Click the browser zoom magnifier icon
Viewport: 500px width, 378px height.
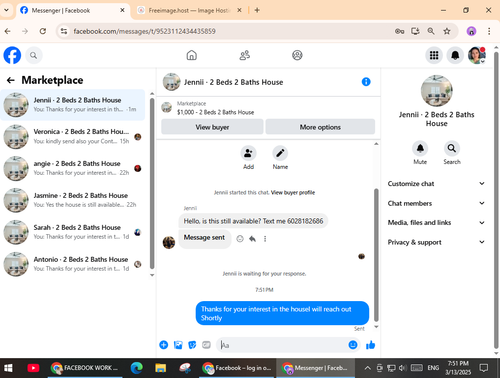coord(431,31)
